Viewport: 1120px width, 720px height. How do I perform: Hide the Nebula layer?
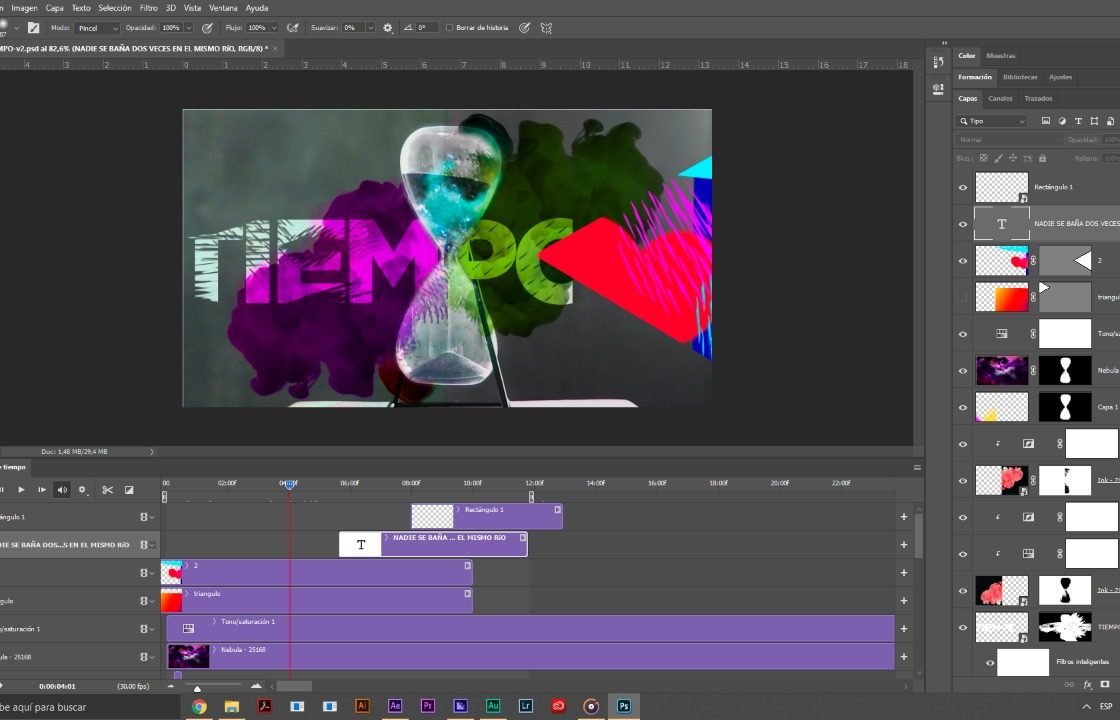click(x=962, y=371)
